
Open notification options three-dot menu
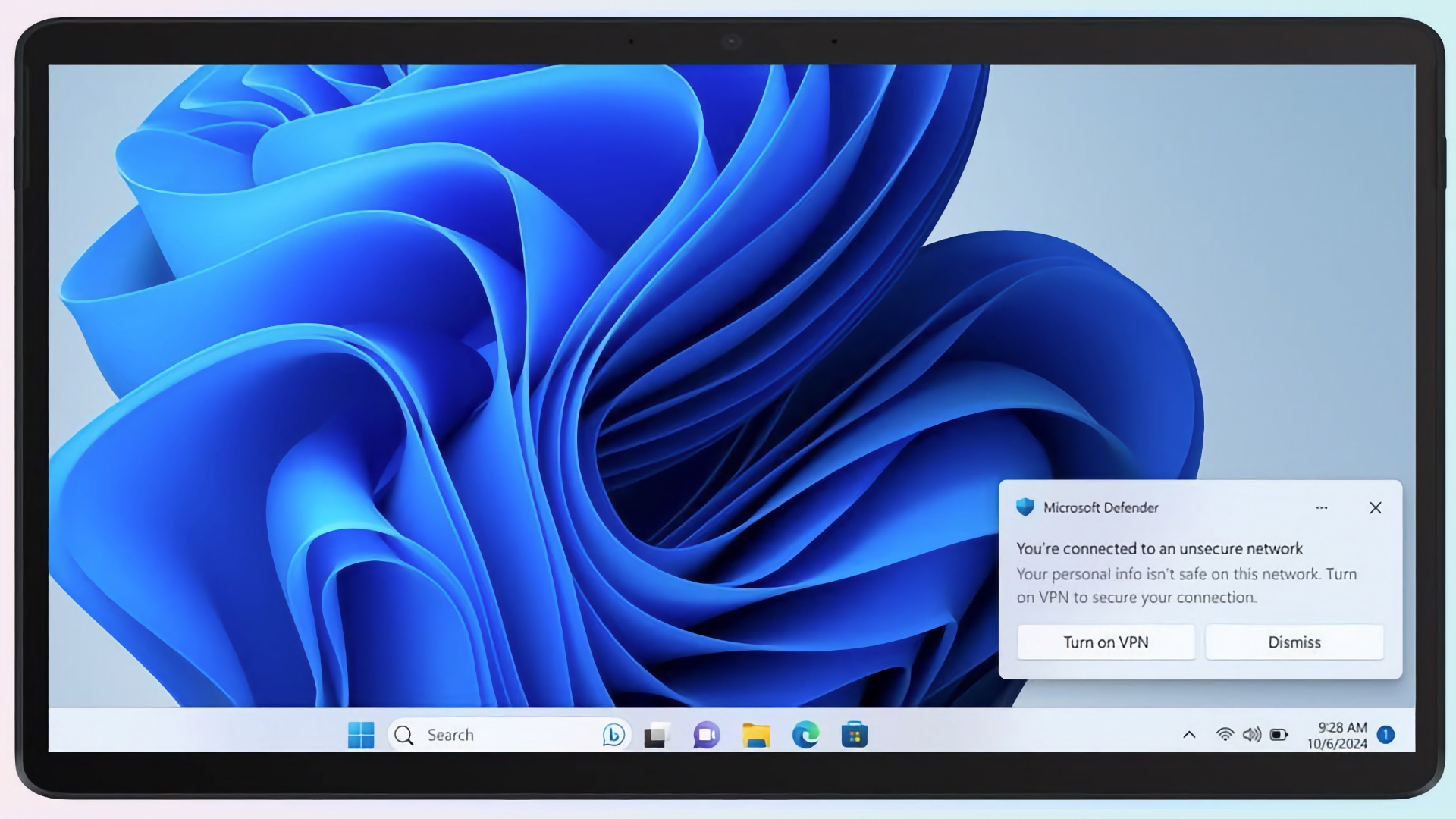pyautogui.click(x=1322, y=507)
